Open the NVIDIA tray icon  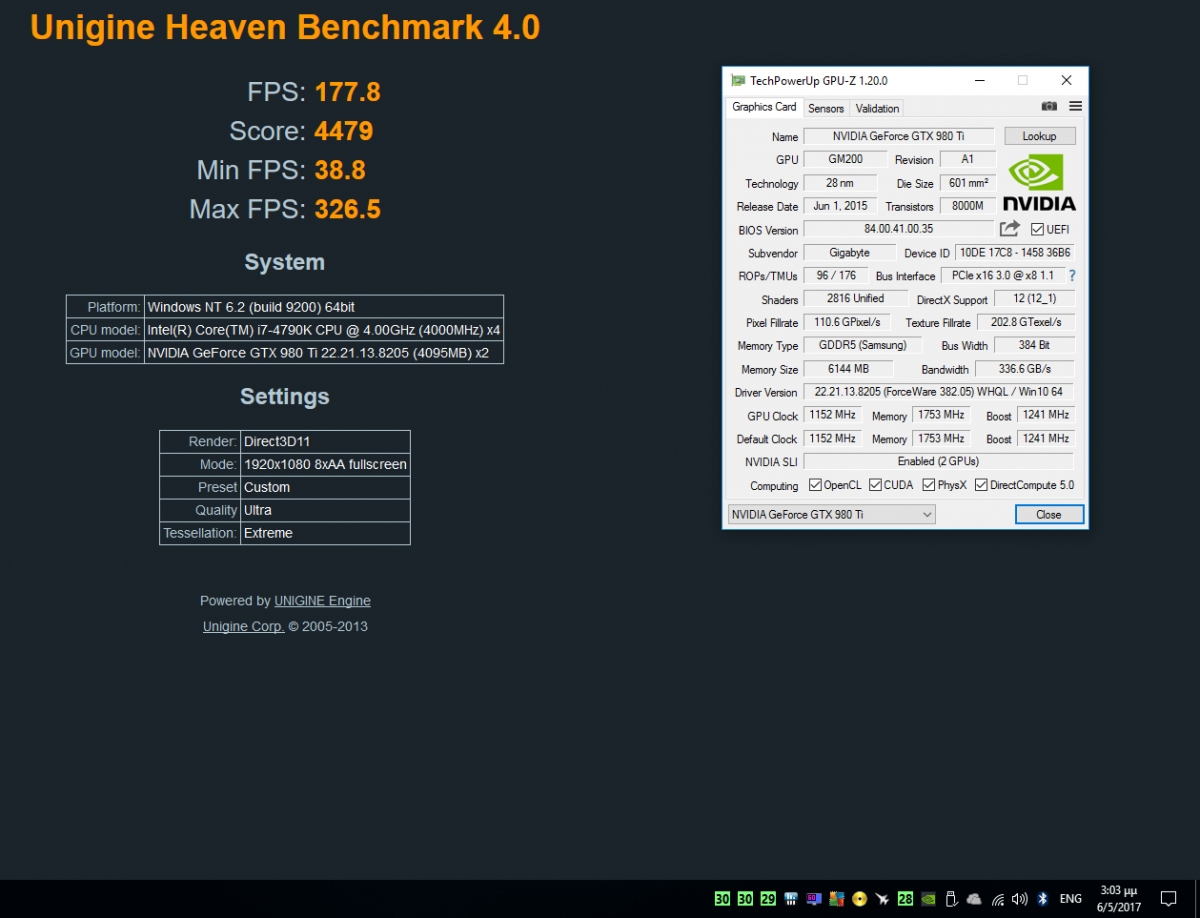click(x=928, y=898)
